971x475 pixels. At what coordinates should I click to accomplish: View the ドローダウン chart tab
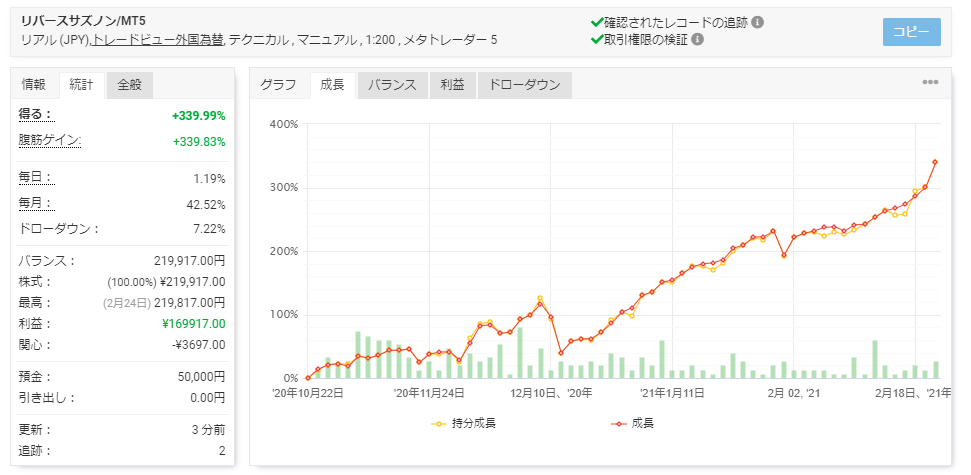point(524,85)
